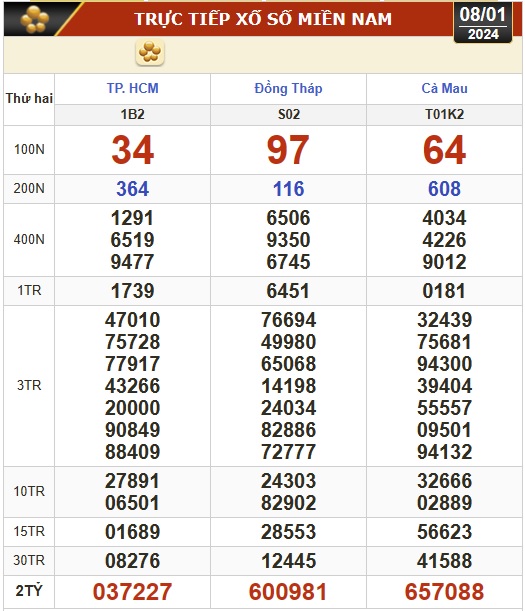The width and height of the screenshot is (525, 611).
Task: Click 10TR number 24303
Action: pyautogui.click(x=288, y=481)
